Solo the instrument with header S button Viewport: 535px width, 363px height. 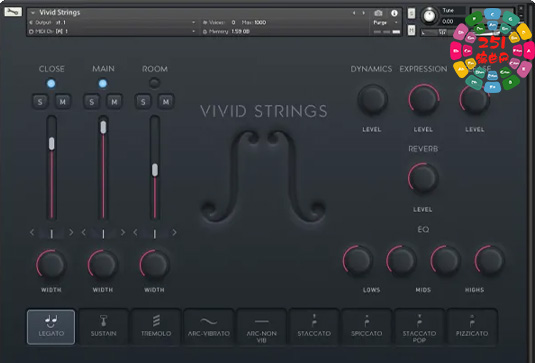411,13
